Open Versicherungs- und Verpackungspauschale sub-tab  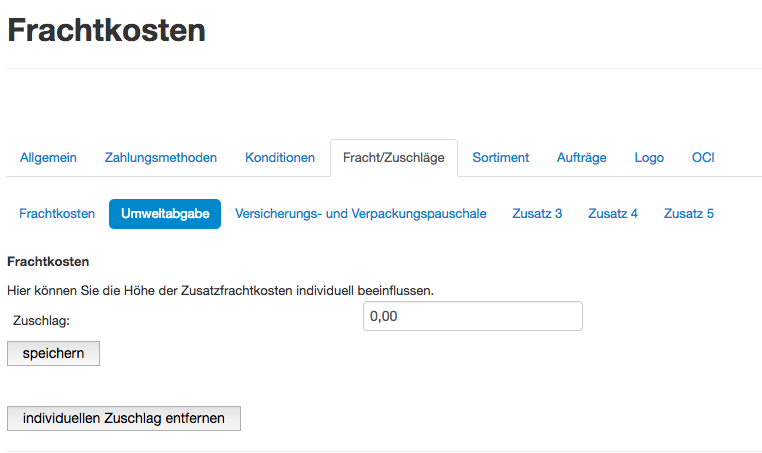[x=361, y=214]
